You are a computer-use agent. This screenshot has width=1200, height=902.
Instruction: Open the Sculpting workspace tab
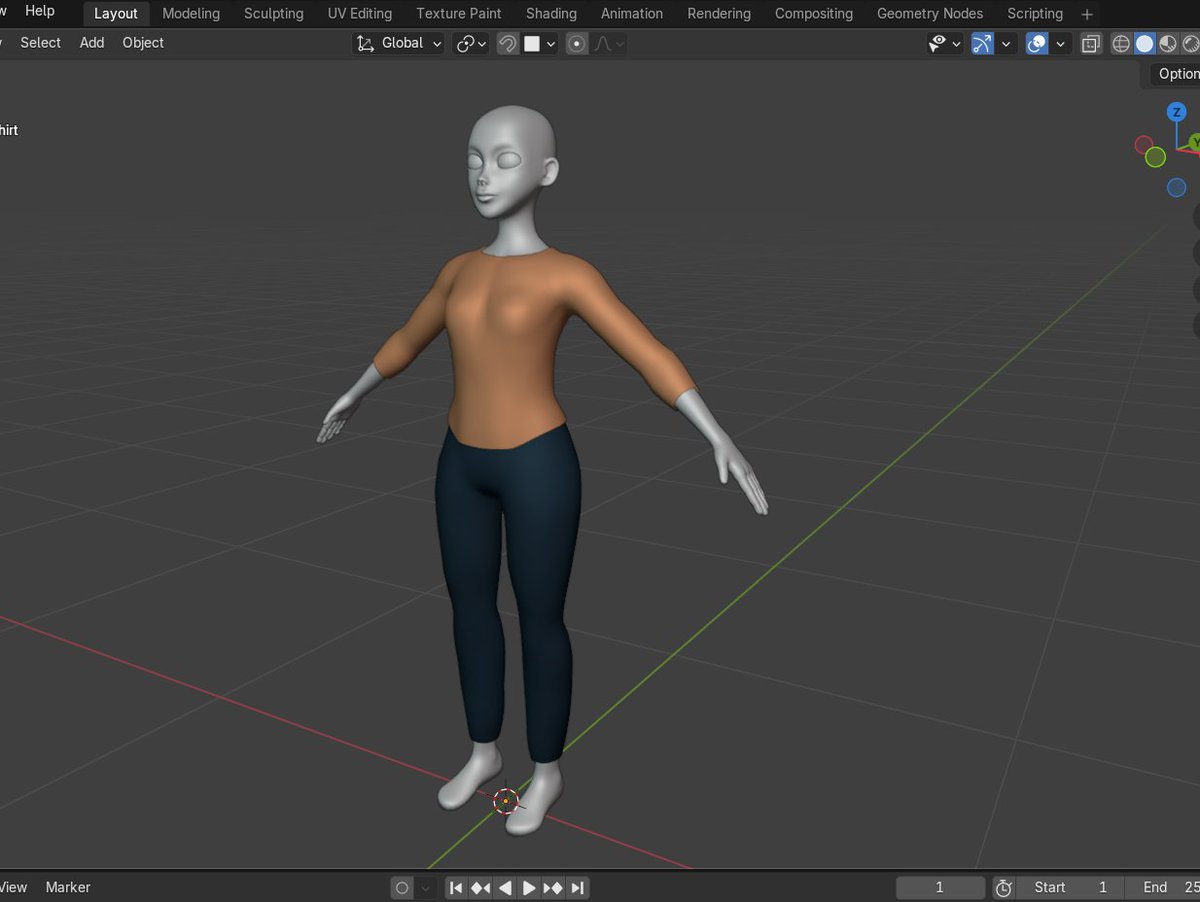point(274,13)
